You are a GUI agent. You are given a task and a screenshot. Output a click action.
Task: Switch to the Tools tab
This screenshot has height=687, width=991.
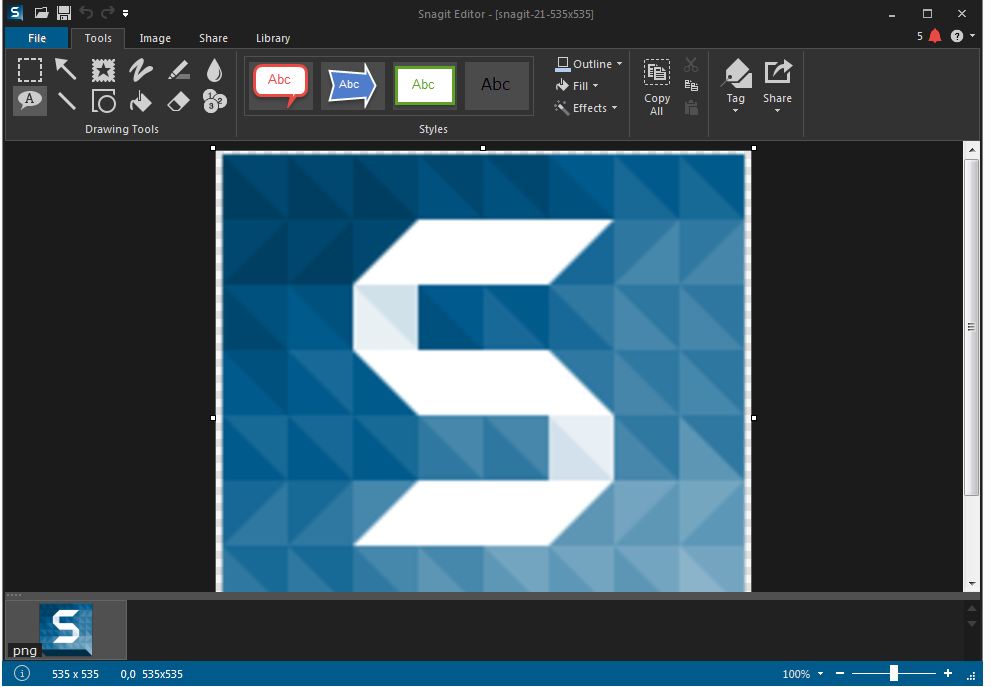pos(98,38)
